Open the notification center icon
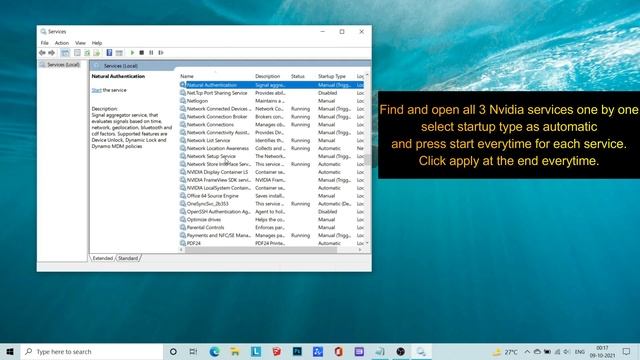 coord(627,351)
